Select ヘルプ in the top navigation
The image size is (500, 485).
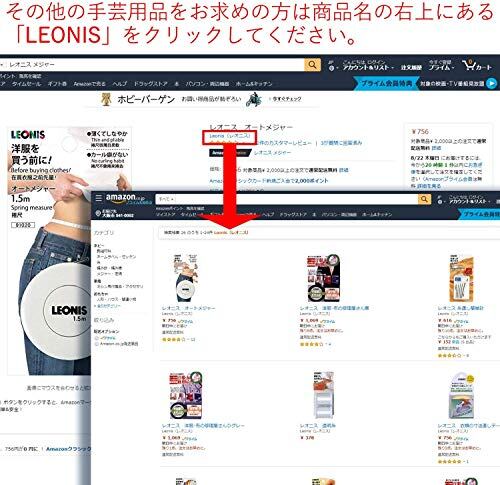(120, 84)
